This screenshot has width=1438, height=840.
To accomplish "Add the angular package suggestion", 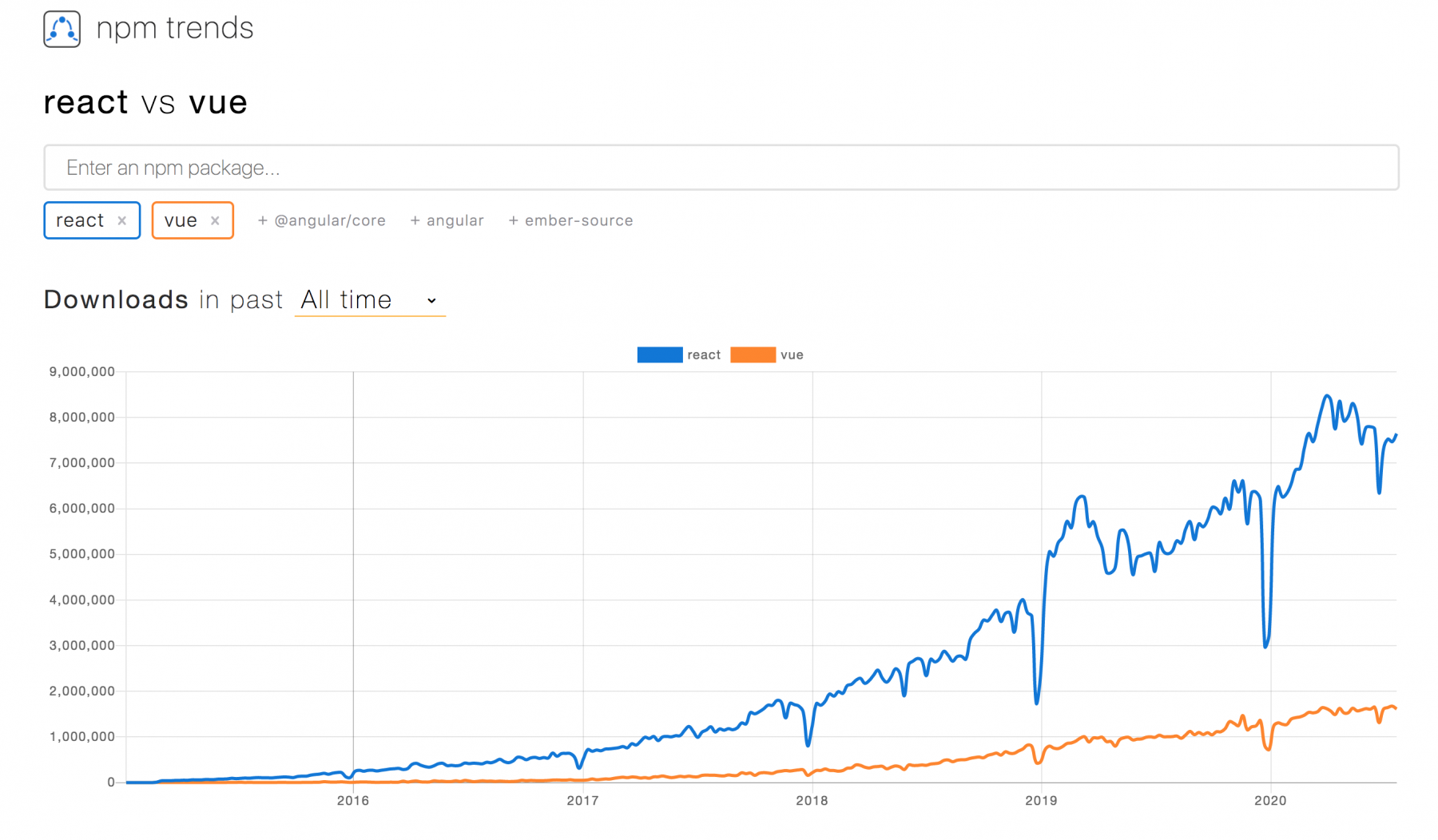I will [447, 221].
